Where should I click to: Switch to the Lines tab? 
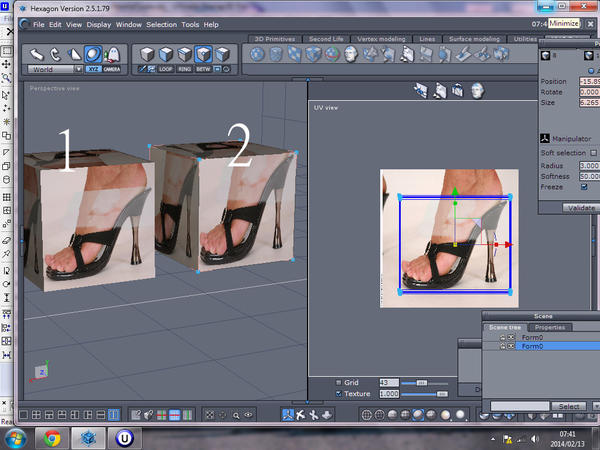(x=427, y=39)
